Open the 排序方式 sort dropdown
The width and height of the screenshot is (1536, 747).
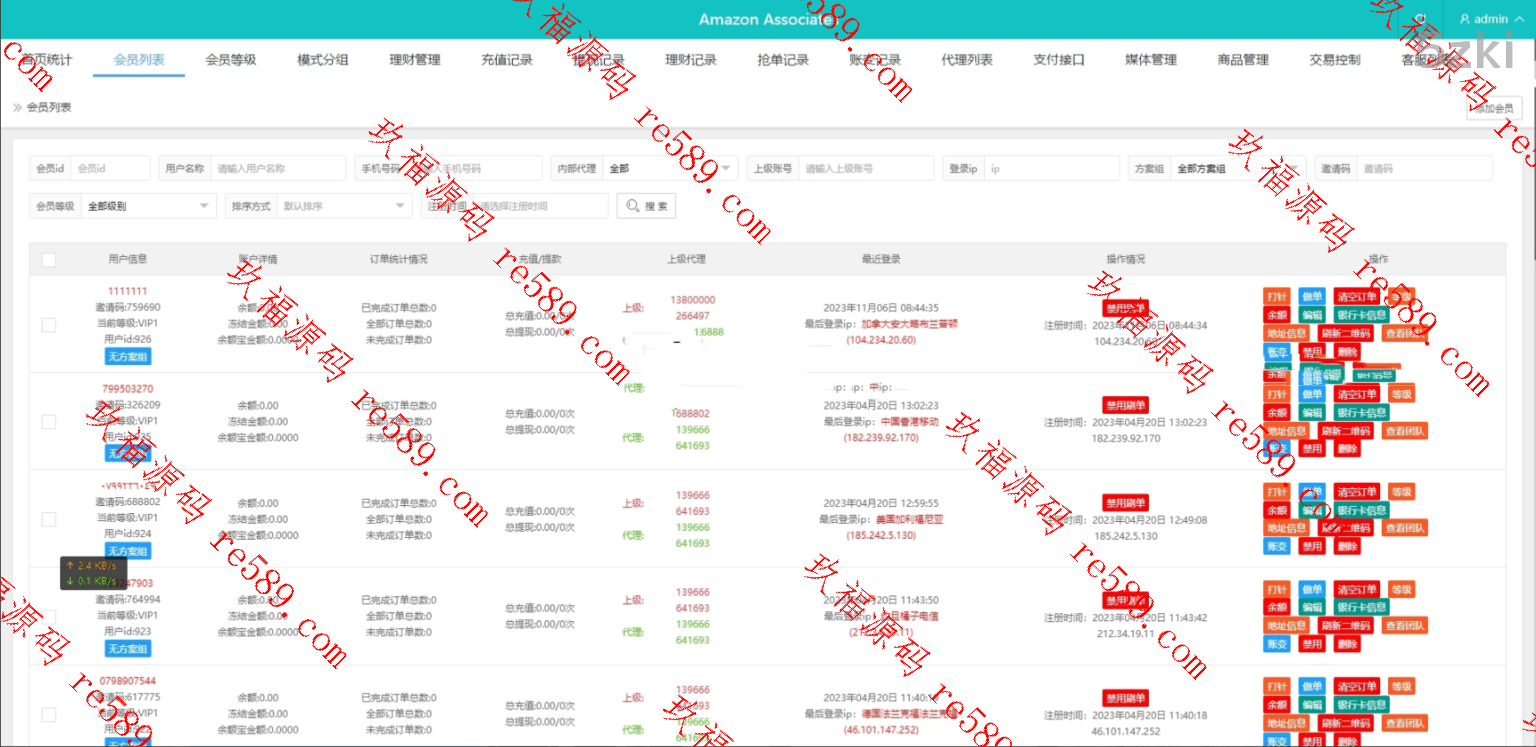[x=343, y=206]
